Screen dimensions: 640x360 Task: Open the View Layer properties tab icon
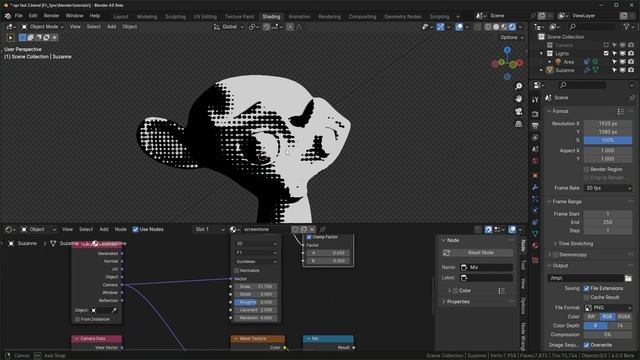(535, 138)
